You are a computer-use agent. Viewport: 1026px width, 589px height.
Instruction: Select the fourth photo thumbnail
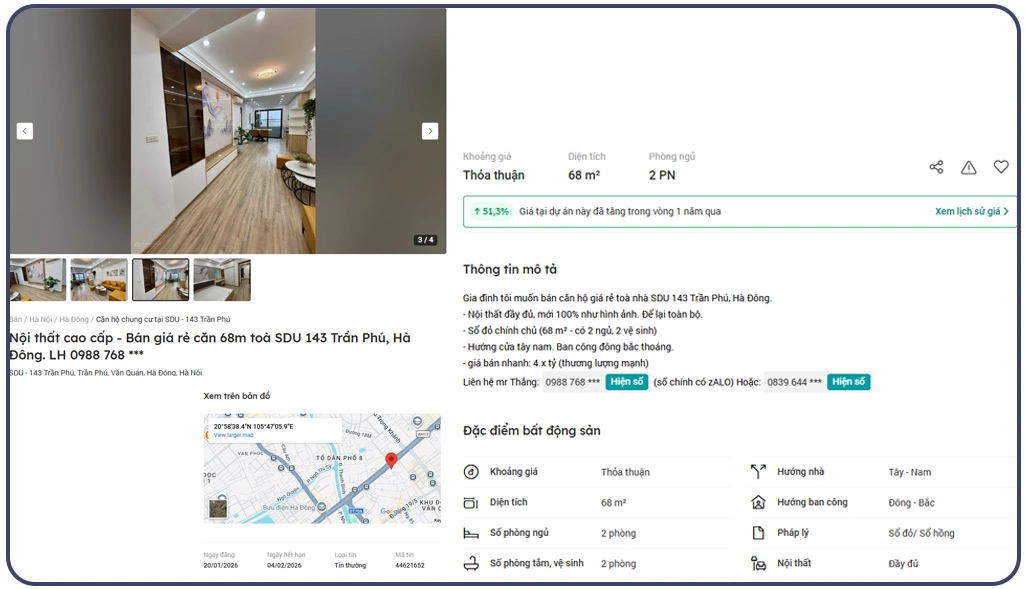click(x=222, y=280)
